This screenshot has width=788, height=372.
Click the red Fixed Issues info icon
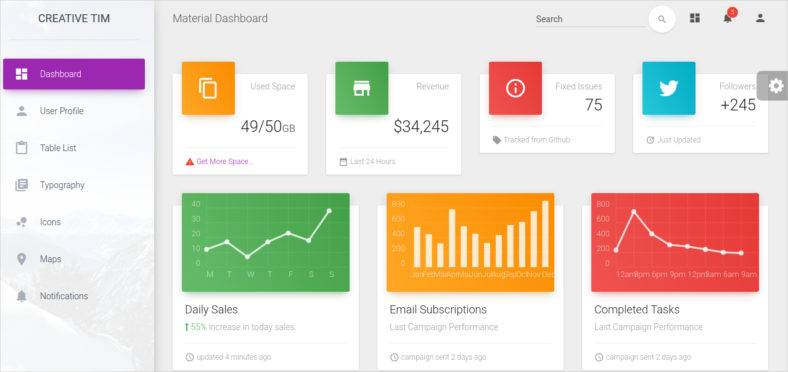(515, 88)
